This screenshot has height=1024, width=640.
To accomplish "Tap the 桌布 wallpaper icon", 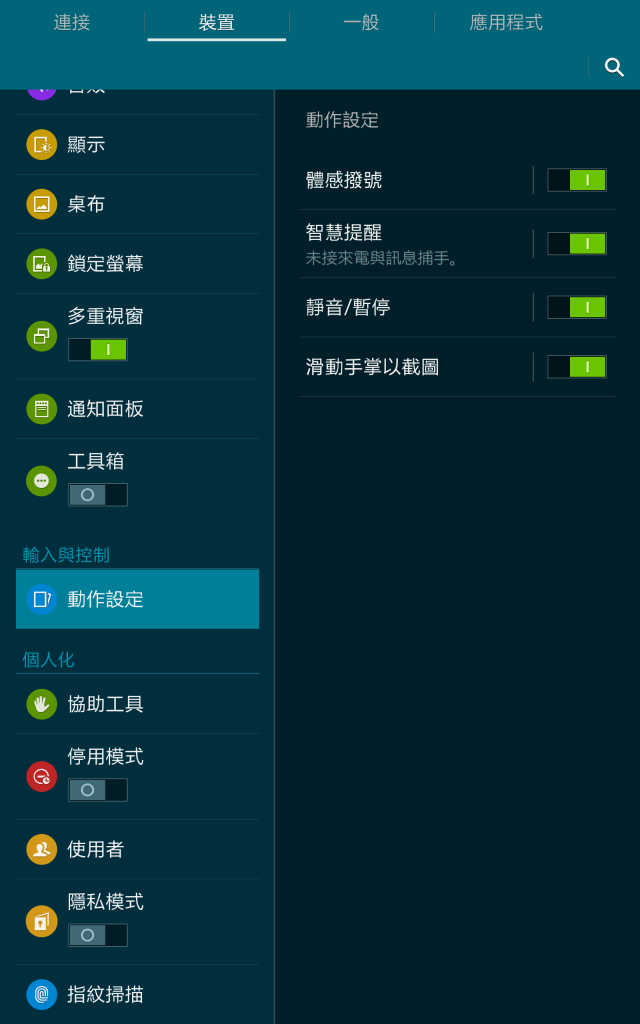I will pos(42,204).
